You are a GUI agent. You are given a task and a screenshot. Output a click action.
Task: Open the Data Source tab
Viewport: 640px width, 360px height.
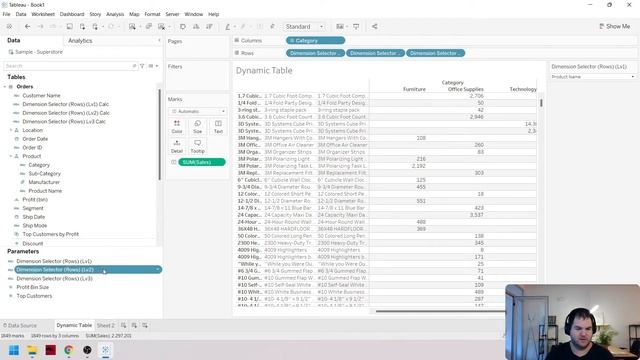20,325
